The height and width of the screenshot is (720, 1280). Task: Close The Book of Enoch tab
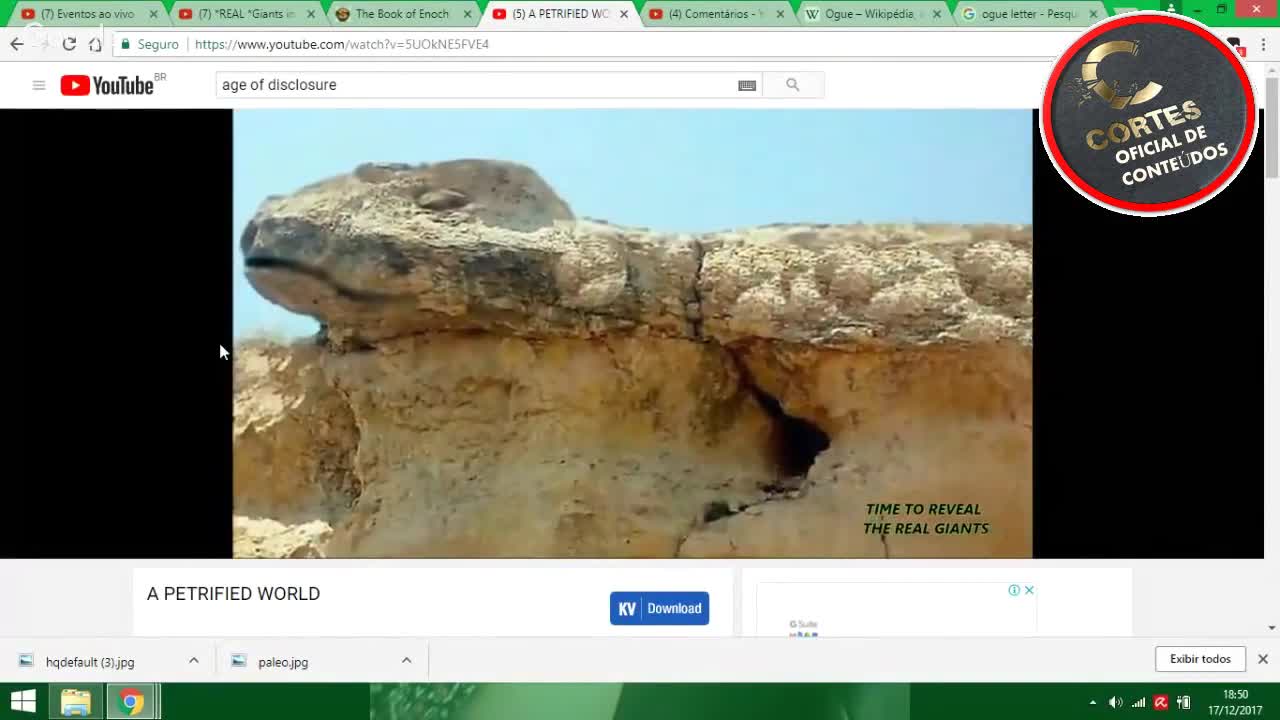pyautogui.click(x=467, y=14)
